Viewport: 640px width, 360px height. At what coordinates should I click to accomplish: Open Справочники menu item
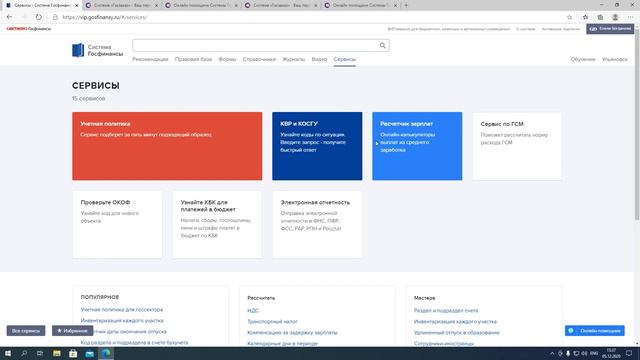tap(259, 59)
